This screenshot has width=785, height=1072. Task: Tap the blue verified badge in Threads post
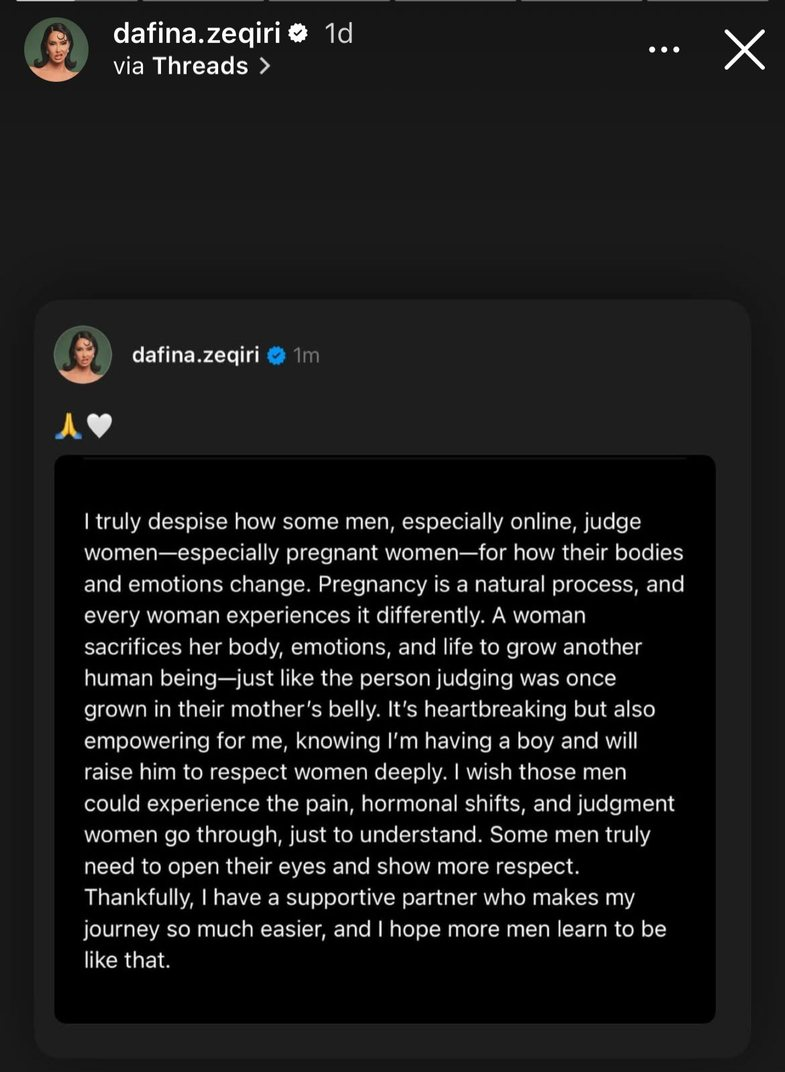[276, 355]
